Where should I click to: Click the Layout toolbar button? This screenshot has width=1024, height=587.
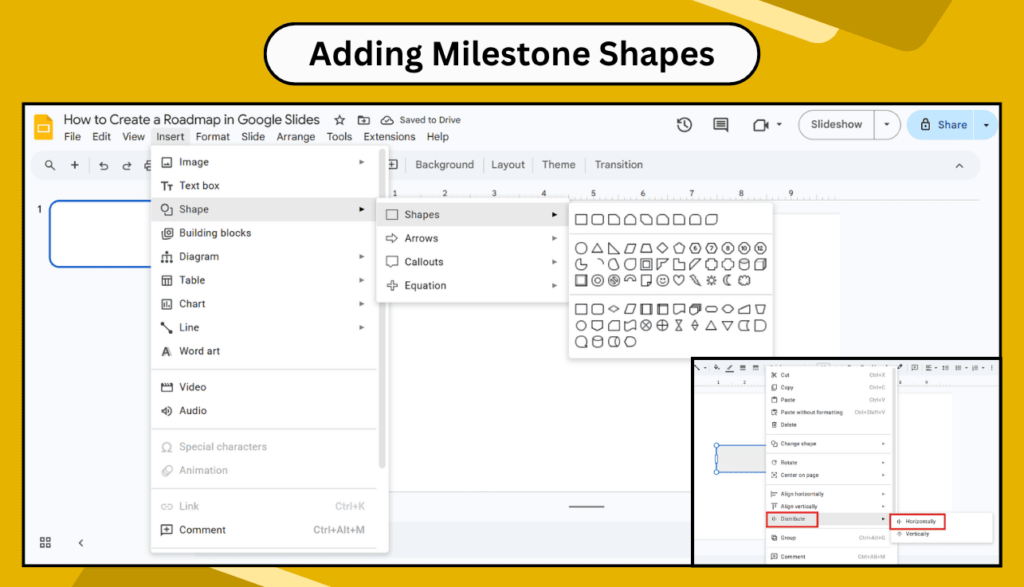[507, 165]
